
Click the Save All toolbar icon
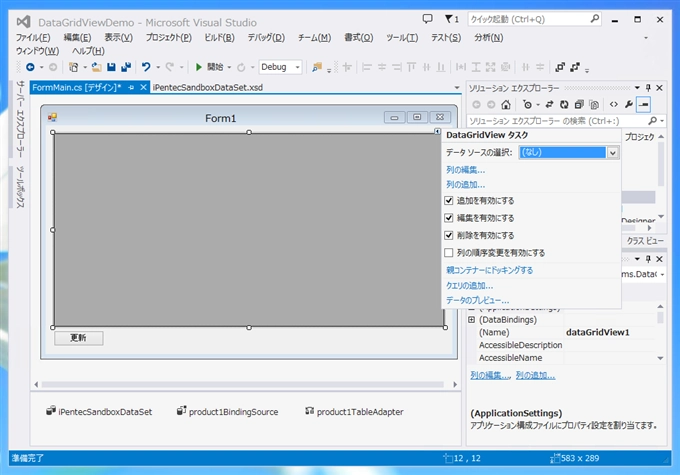124,67
